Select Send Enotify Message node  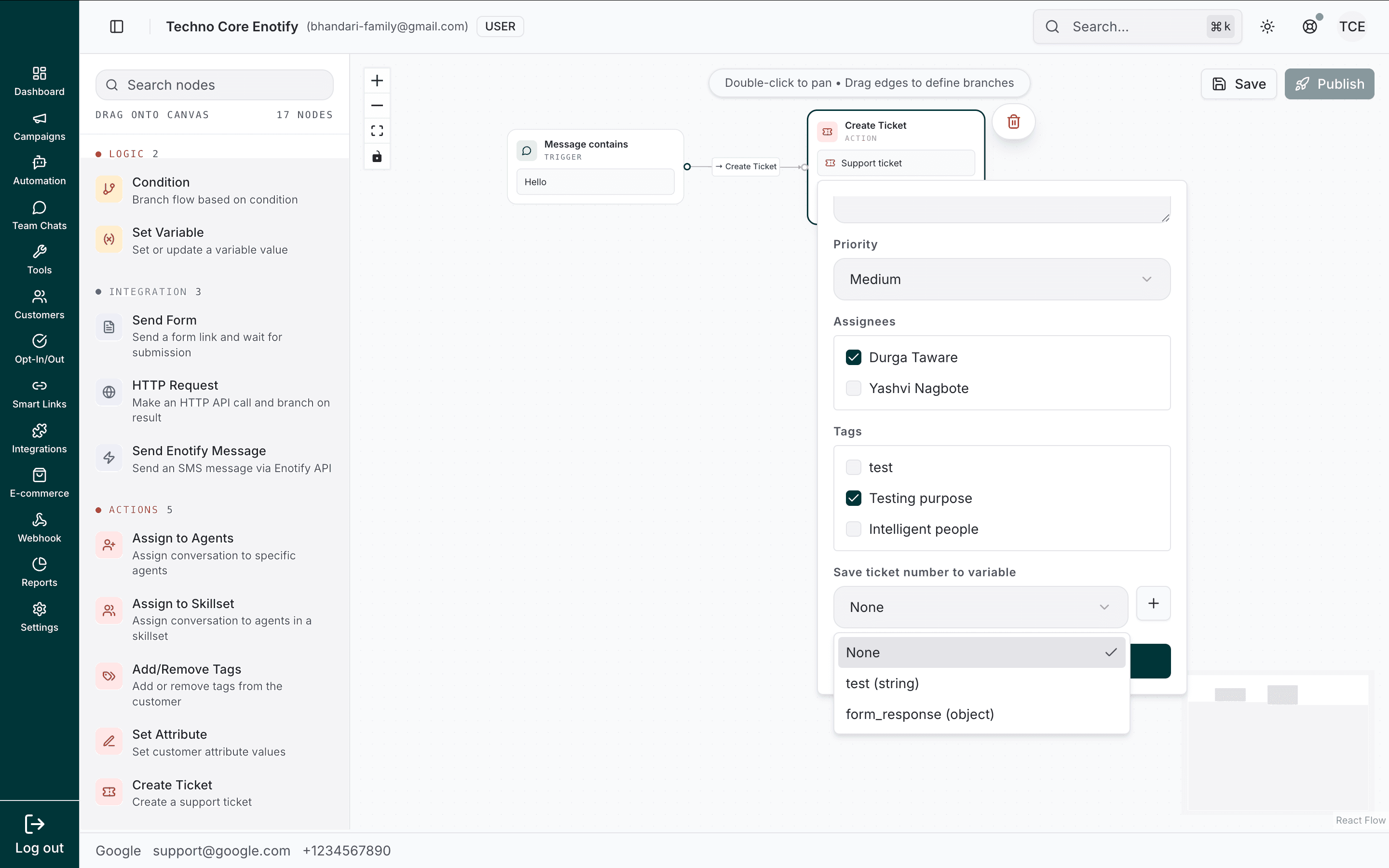tap(215, 459)
